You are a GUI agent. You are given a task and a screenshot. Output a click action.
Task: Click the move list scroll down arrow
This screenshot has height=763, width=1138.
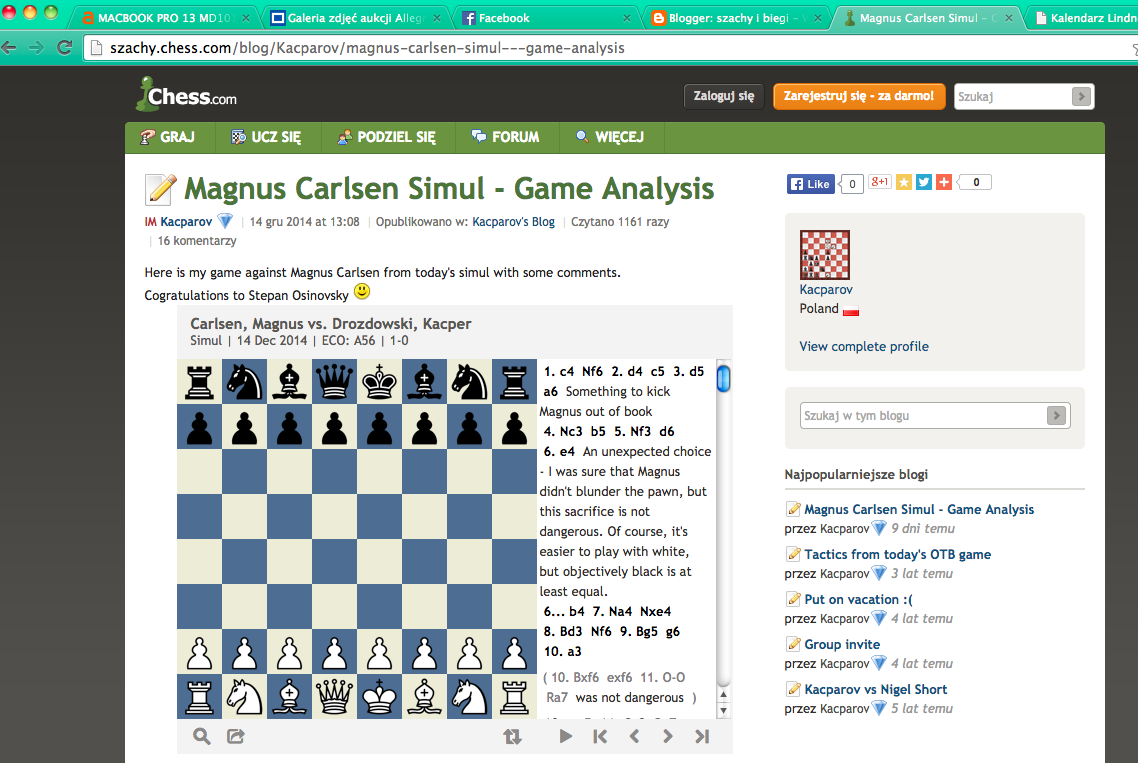(724, 711)
